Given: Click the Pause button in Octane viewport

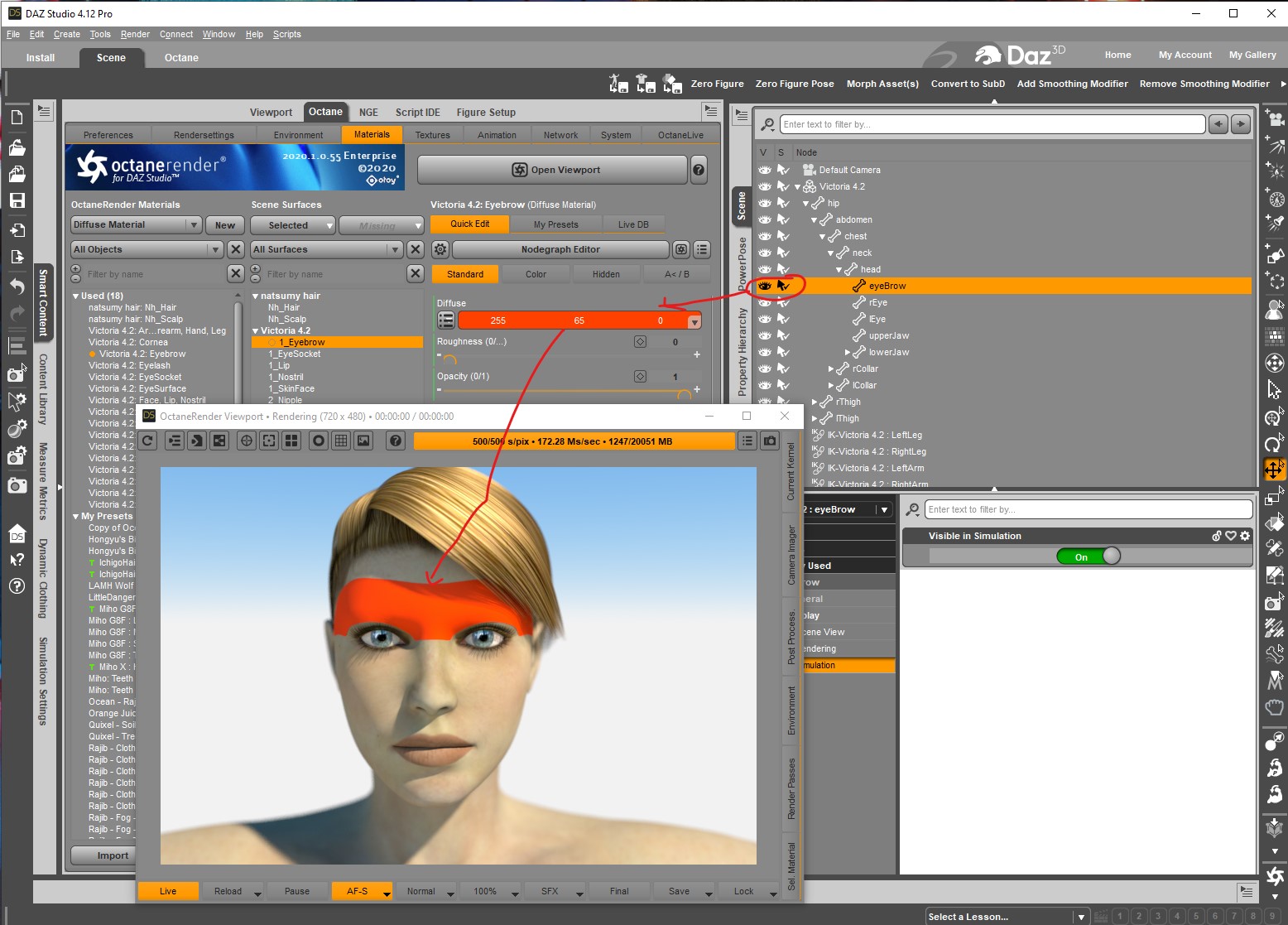Looking at the screenshot, I should click(297, 891).
